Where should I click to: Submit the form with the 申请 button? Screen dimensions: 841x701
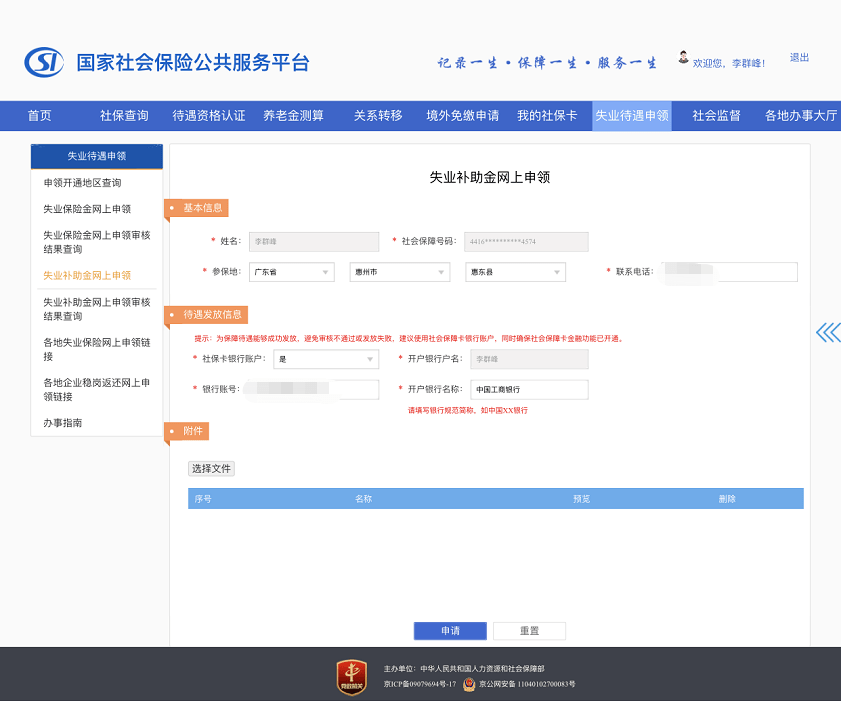(450, 631)
